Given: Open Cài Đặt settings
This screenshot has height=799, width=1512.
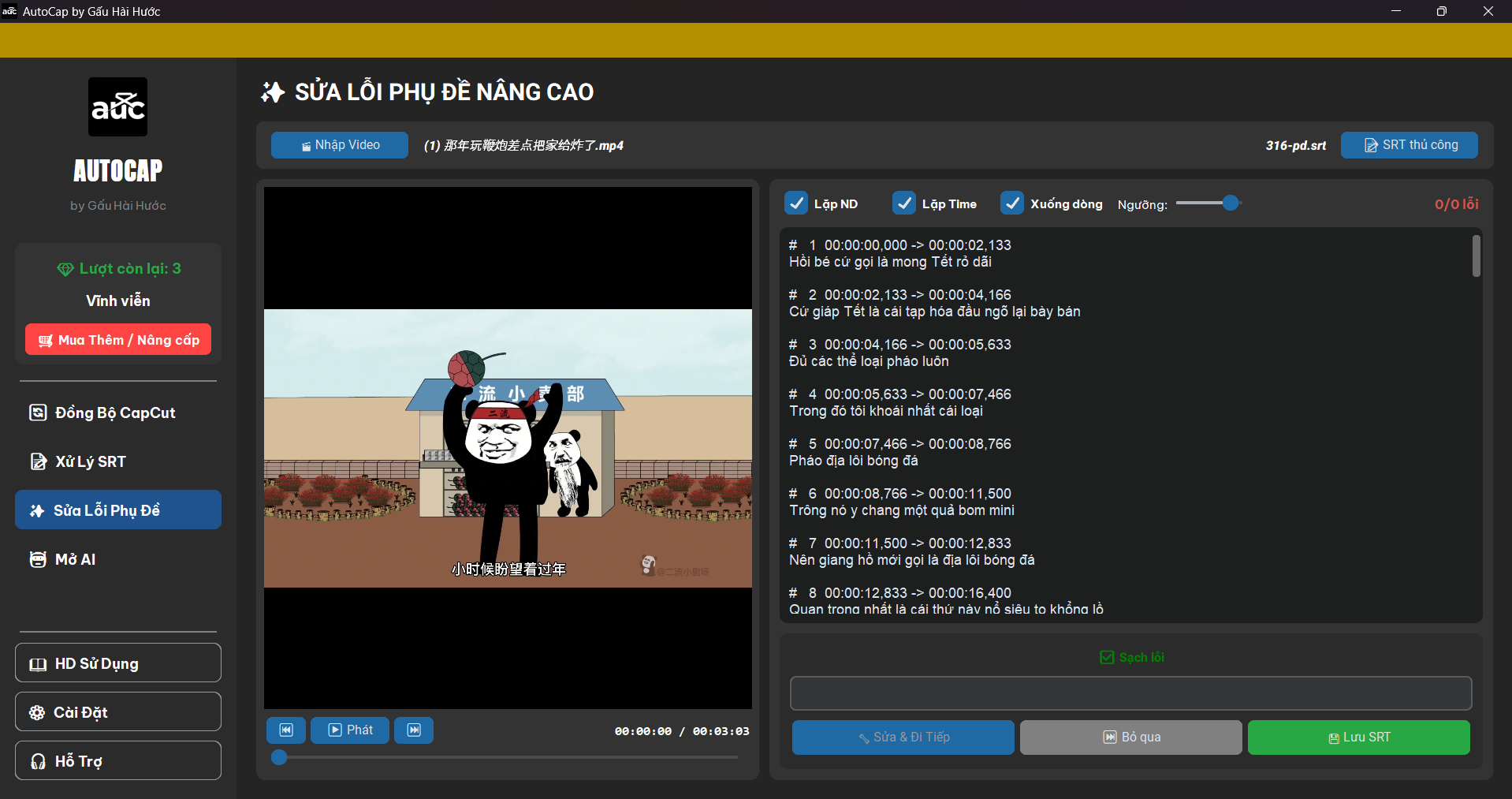Looking at the screenshot, I should [x=118, y=712].
